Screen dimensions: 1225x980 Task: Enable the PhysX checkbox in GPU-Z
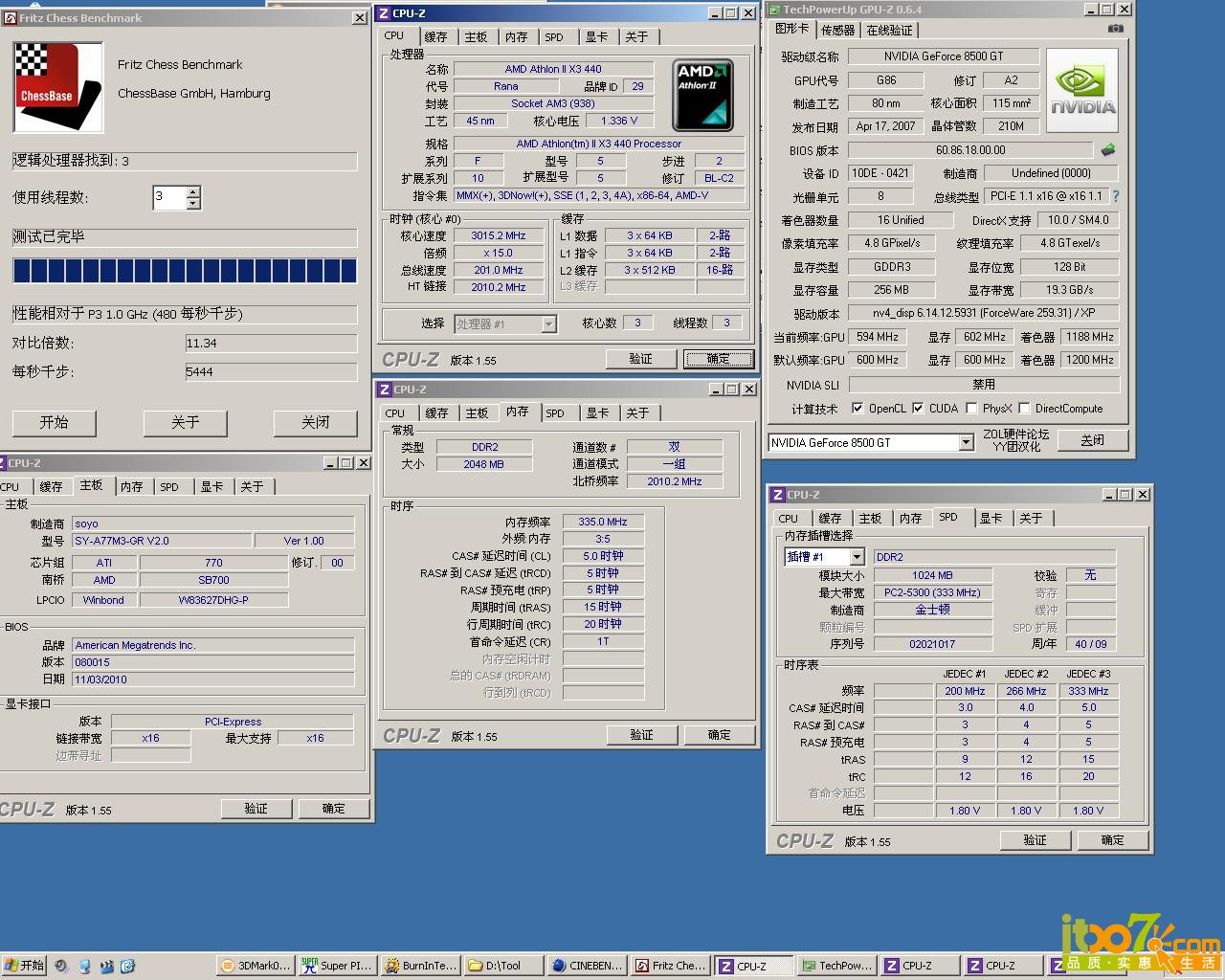click(x=971, y=409)
